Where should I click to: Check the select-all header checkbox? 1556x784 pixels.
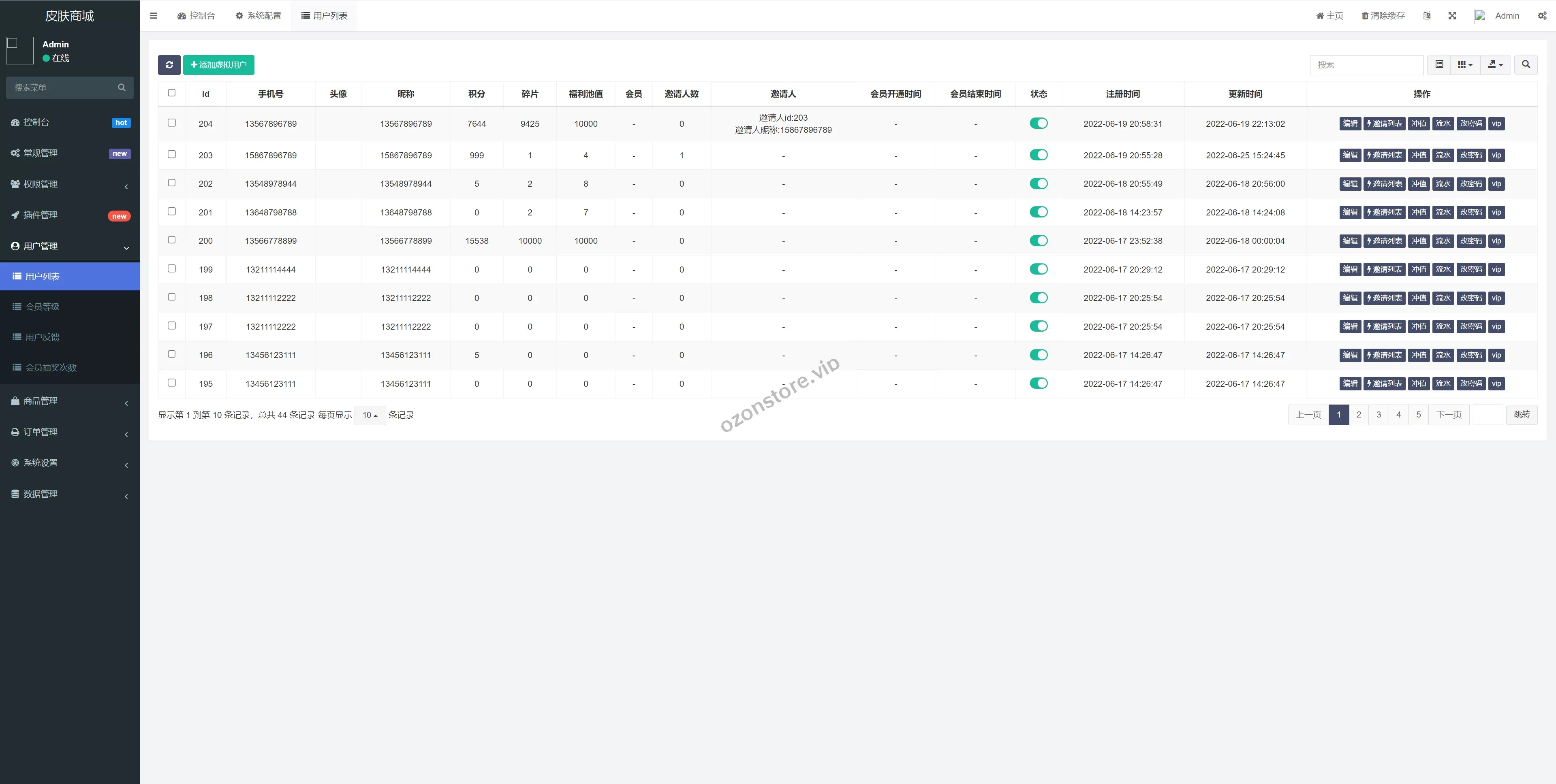point(171,93)
